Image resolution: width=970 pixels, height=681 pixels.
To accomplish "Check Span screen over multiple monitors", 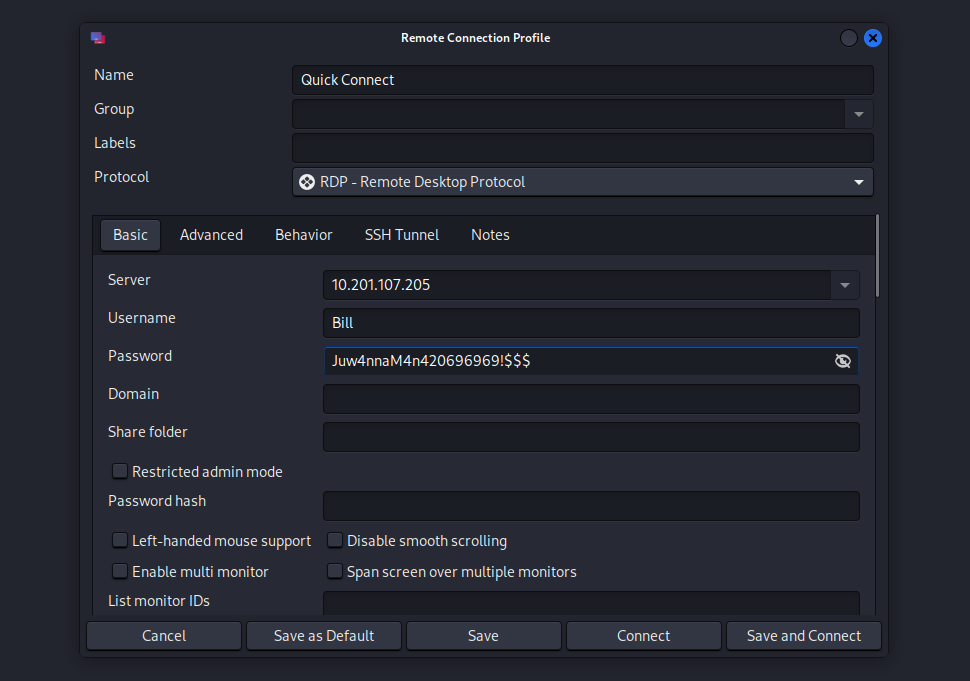I will pyautogui.click(x=335, y=572).
